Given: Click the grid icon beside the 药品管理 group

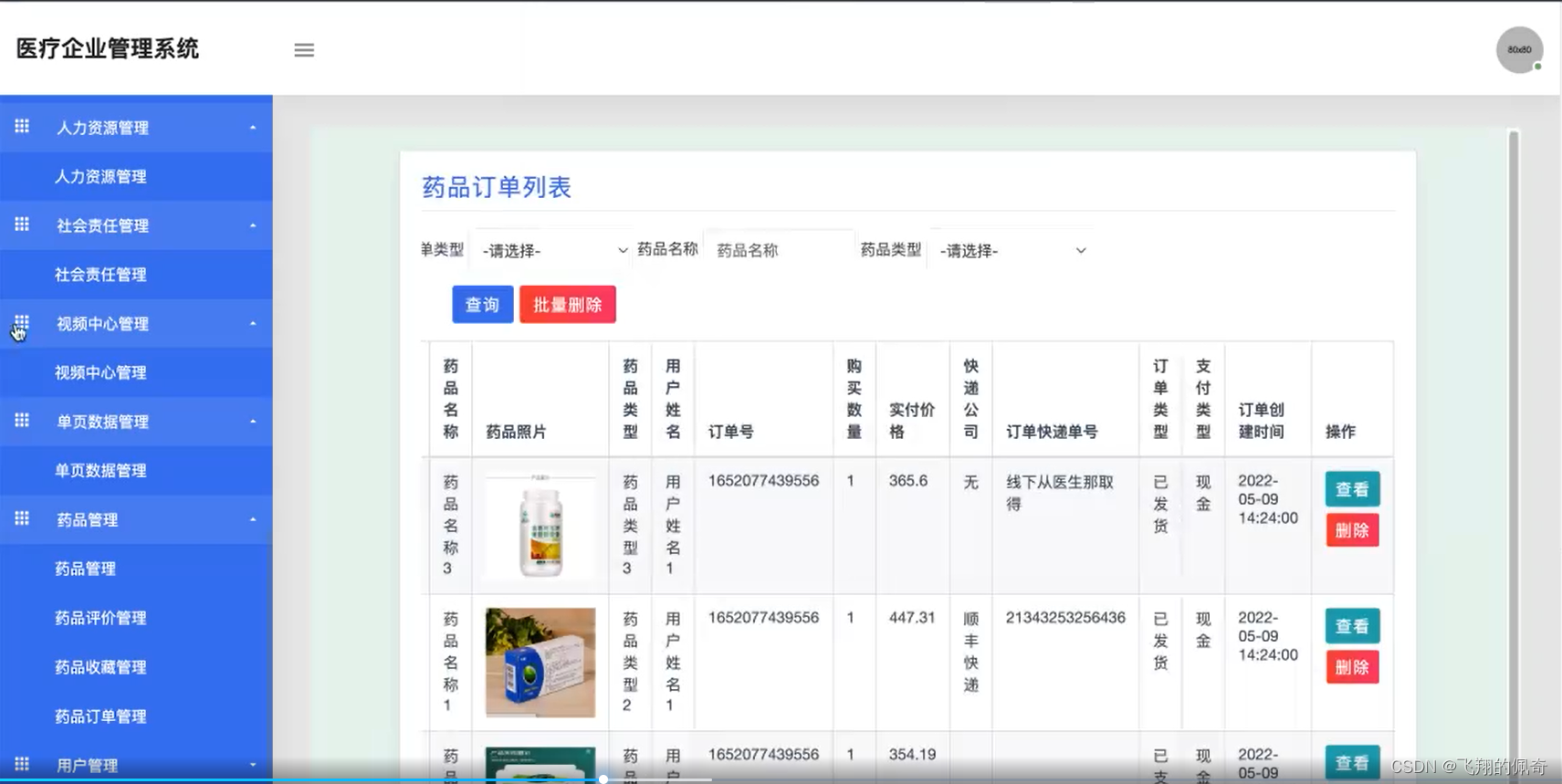Looking at the screenshot, I should coord(22,518).
